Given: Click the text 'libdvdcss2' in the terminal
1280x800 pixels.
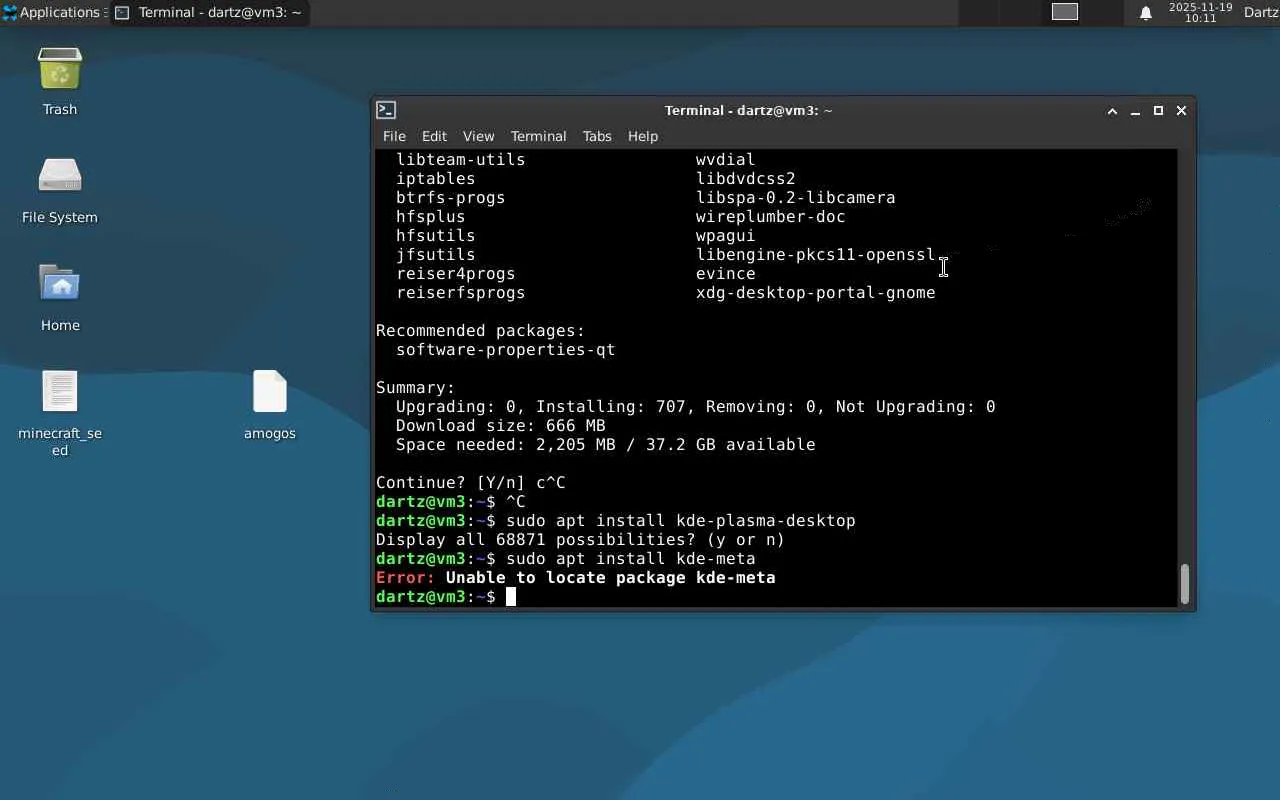Looking at the screenshot, I should pyautogui.click(x=746, y=179).
